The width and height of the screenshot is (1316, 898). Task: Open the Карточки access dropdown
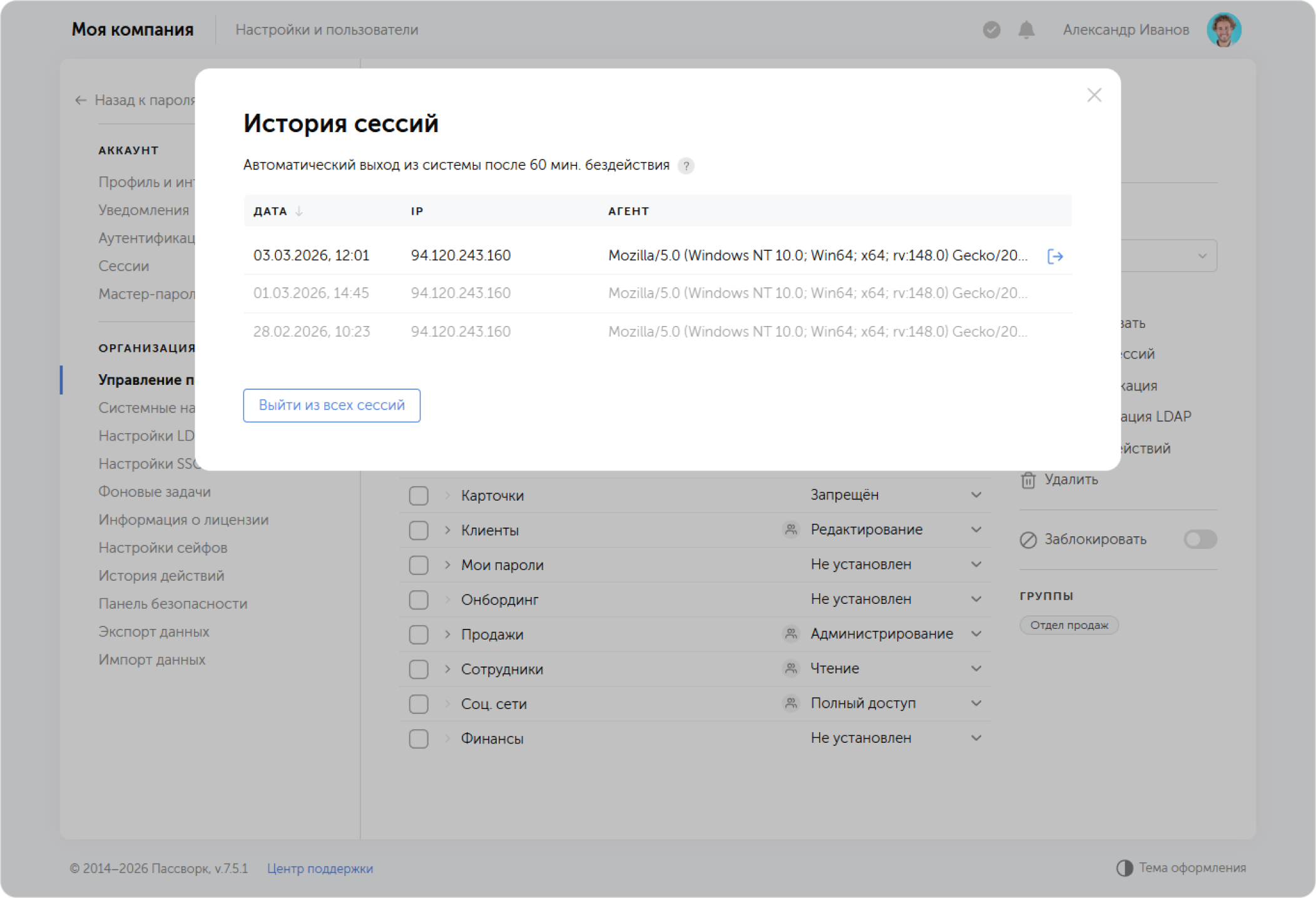coord(976,495)
